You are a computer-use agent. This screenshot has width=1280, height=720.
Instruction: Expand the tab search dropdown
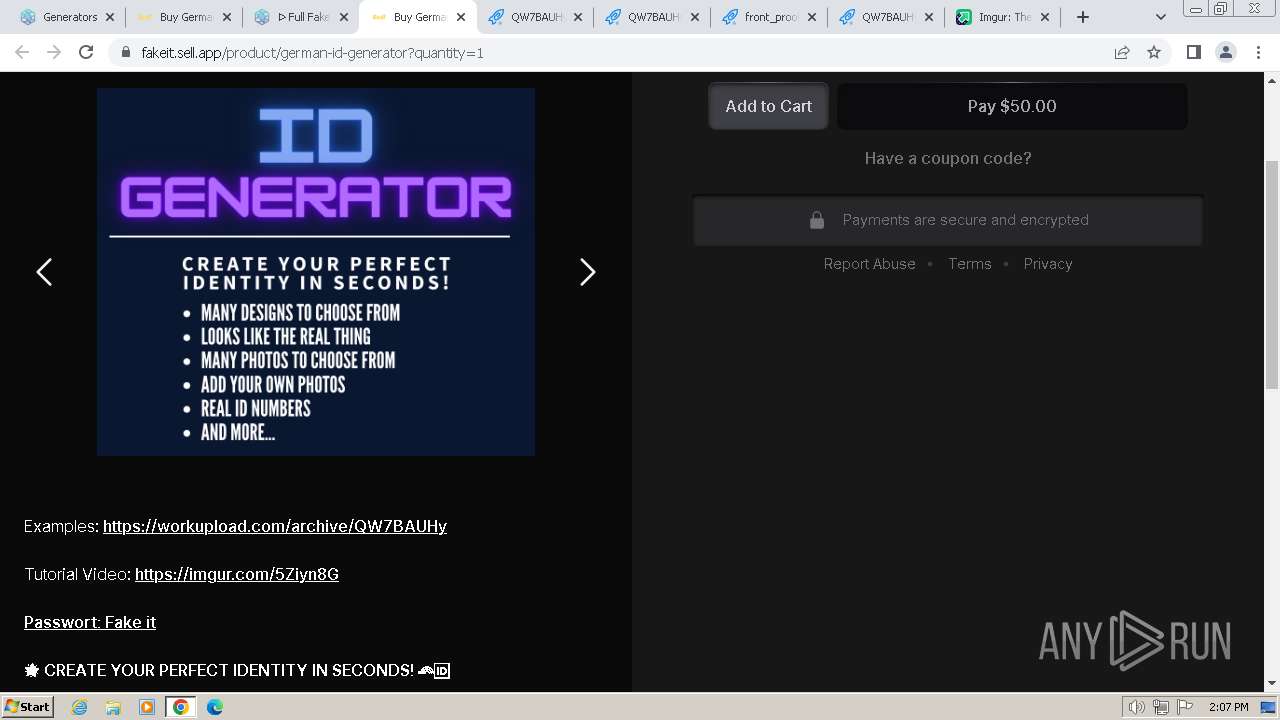pyautogui.click(x=1160, y=17)
